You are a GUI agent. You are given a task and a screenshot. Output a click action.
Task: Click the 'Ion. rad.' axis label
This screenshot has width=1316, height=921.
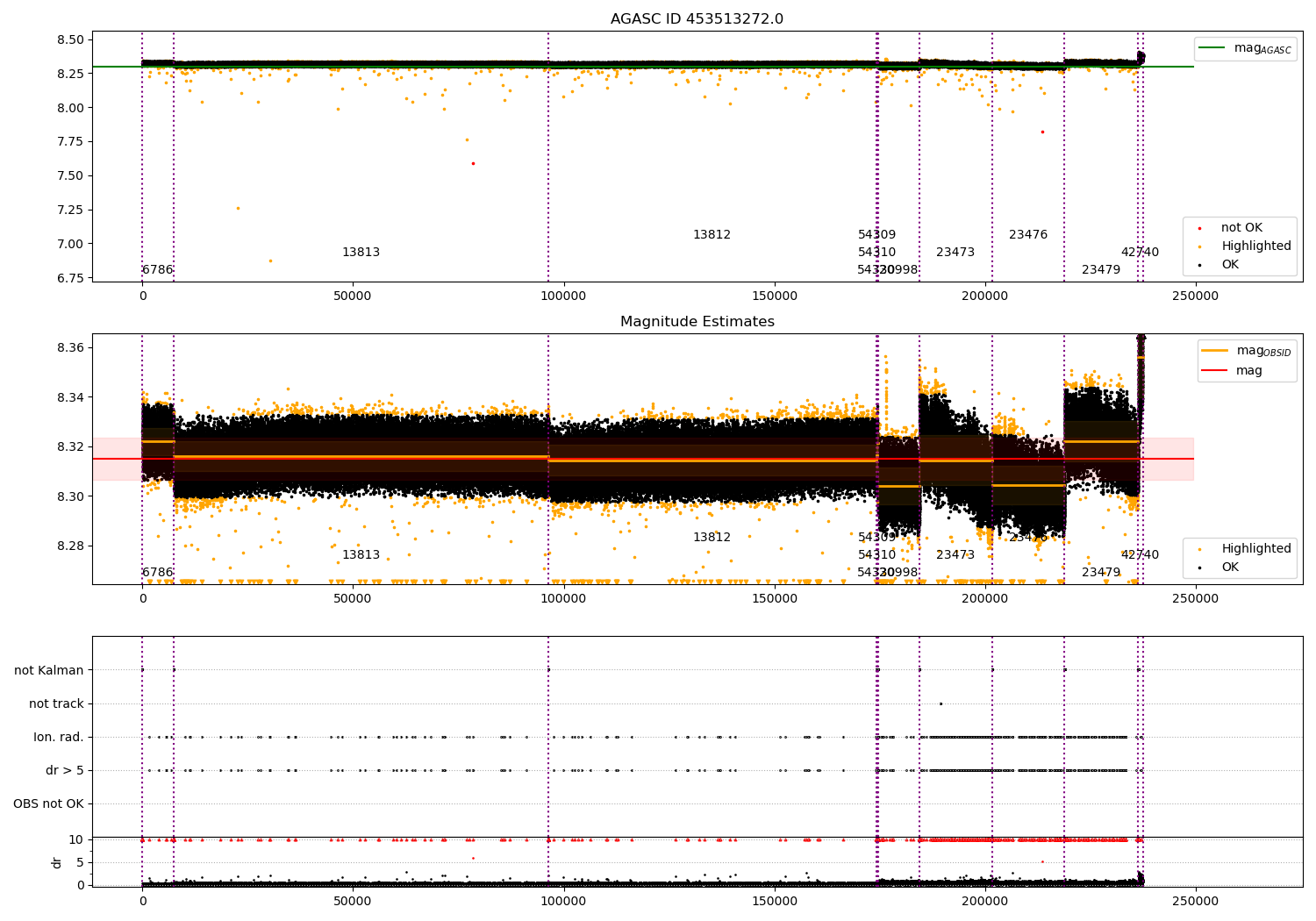(59, 738)
